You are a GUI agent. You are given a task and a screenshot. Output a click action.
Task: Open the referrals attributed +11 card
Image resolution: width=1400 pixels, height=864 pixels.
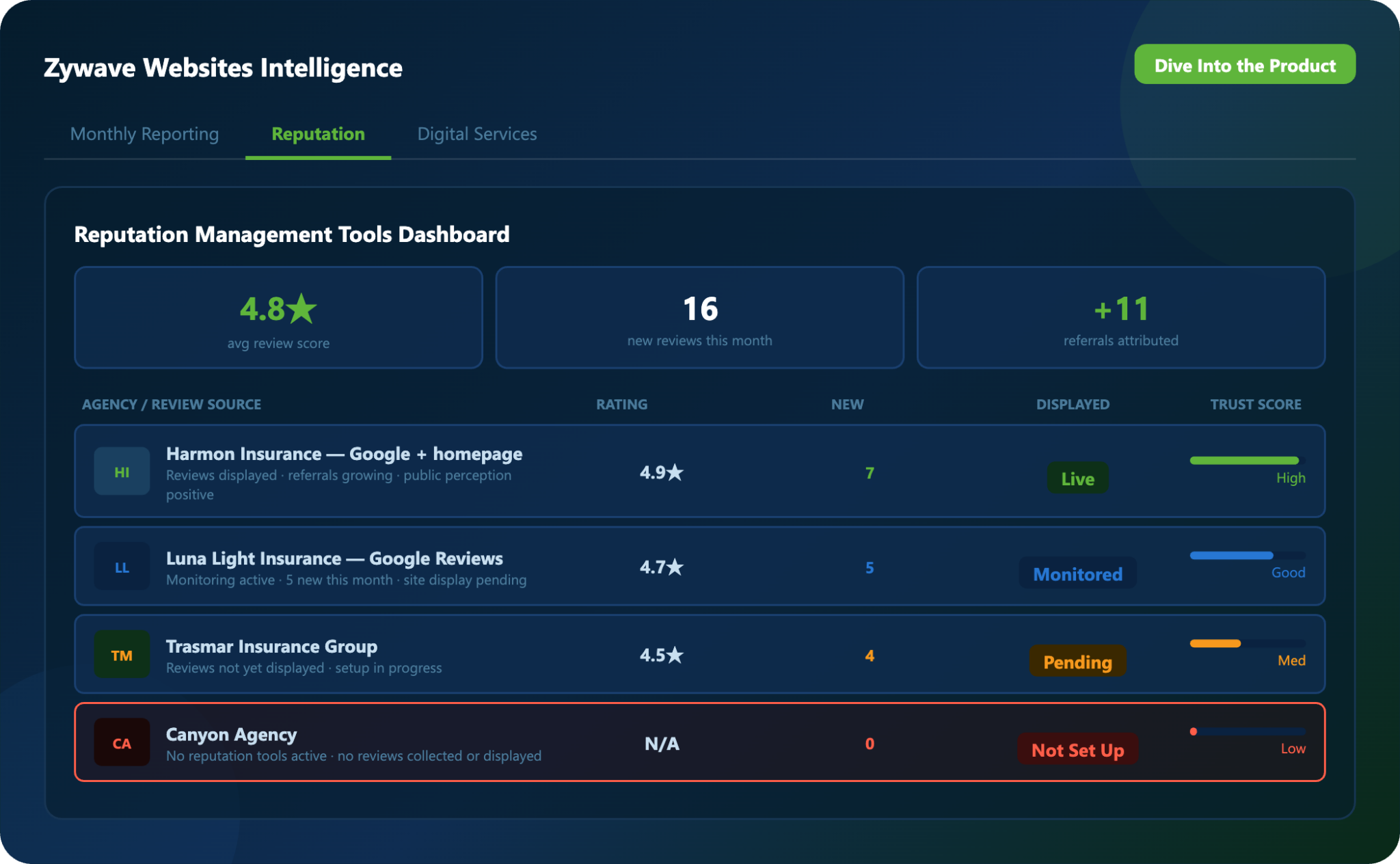[1120, 318]
